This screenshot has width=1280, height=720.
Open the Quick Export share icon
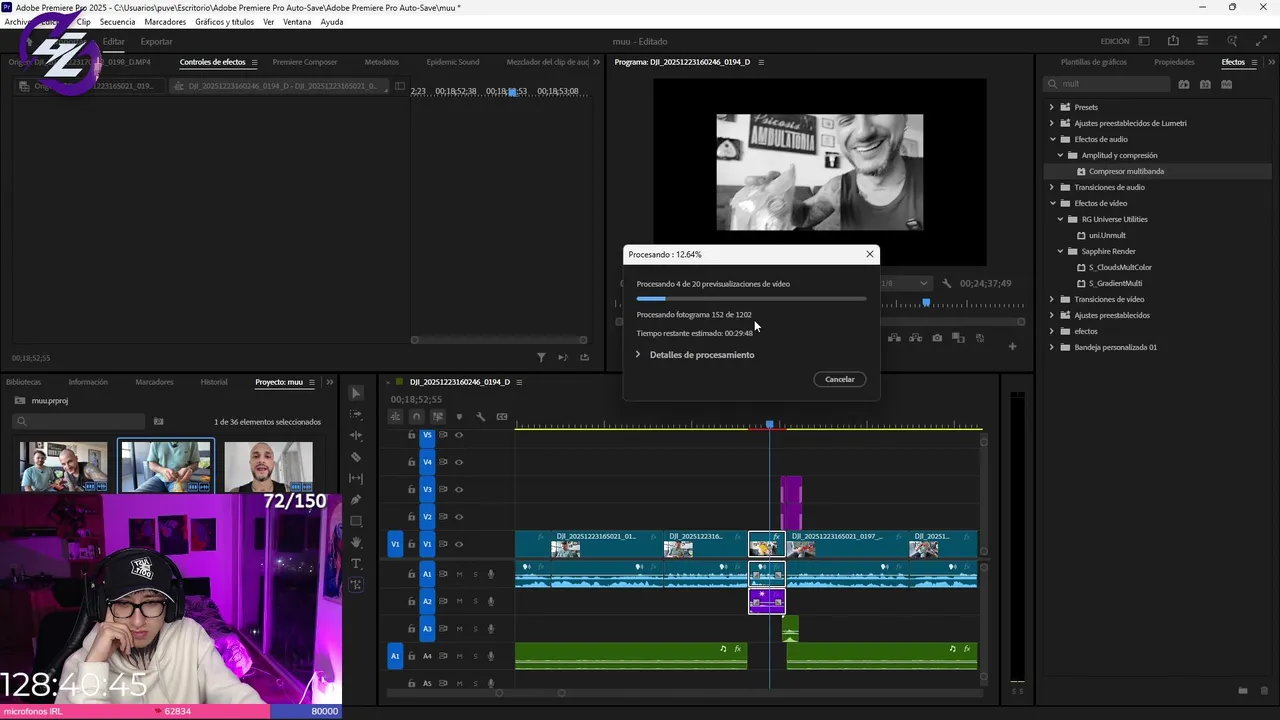(x=1173, y=41)
